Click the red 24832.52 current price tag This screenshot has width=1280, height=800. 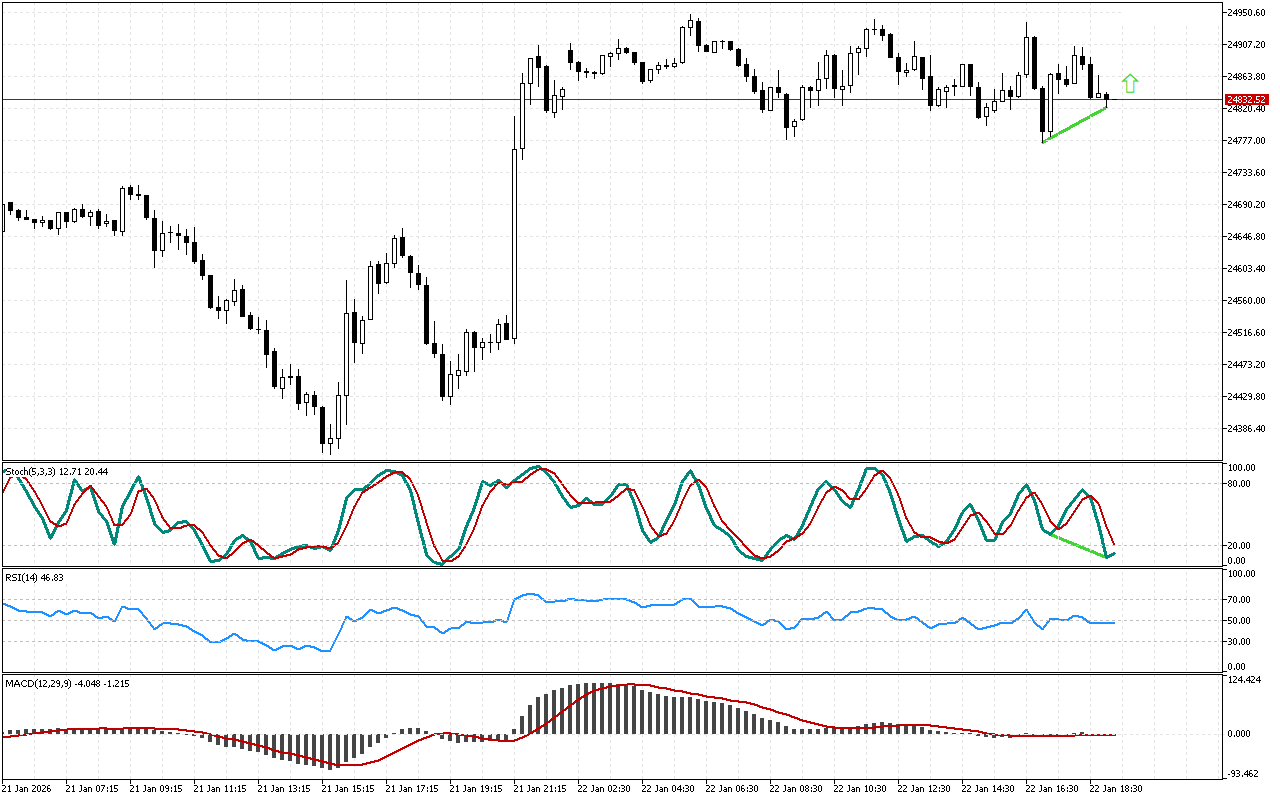tap(1246, 100)
